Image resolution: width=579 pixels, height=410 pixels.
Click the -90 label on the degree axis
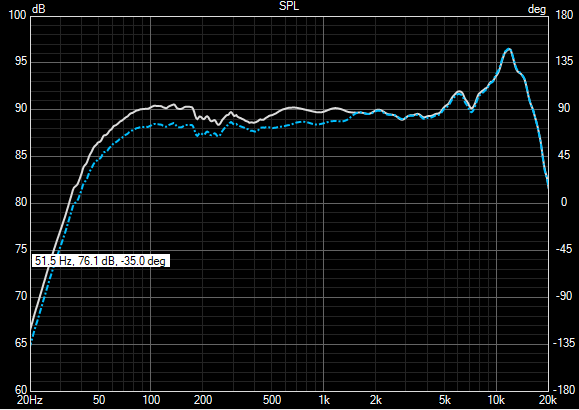pyautogui.click(x=564, y=296)
